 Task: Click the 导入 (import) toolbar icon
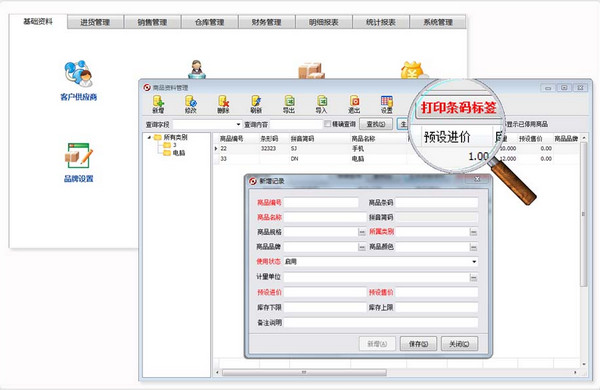pos(321,104)
